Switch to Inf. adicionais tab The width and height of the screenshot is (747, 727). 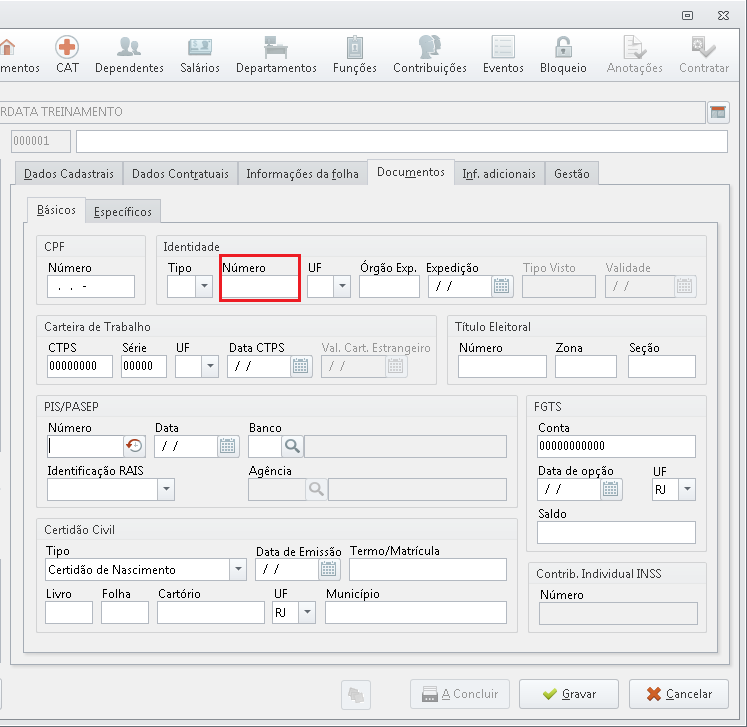tap(499, 174)
